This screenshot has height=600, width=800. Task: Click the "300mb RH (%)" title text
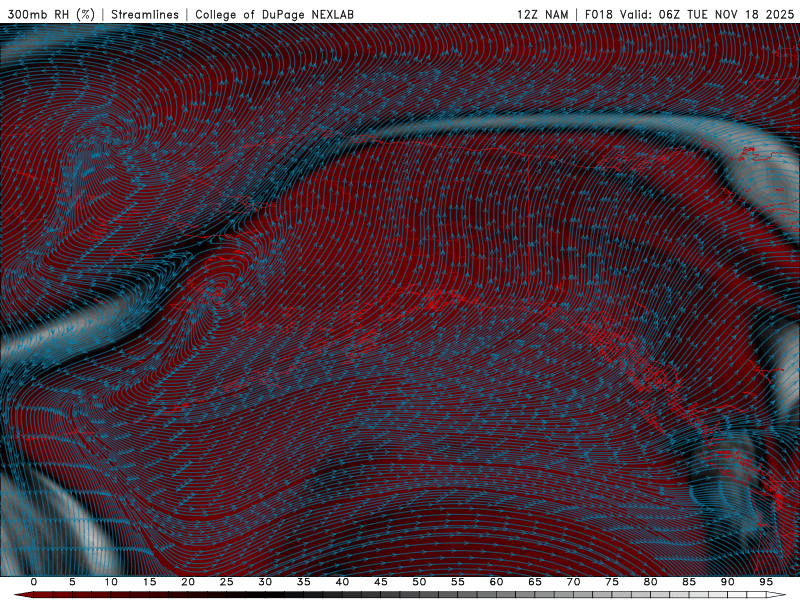pos(51,14)
